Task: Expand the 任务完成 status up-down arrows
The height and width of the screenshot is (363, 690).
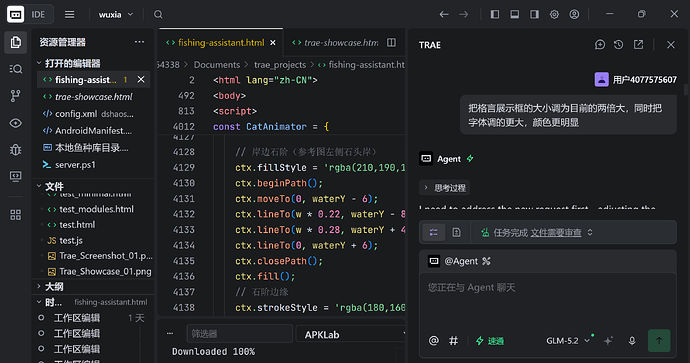Action: tap(590, 232)
